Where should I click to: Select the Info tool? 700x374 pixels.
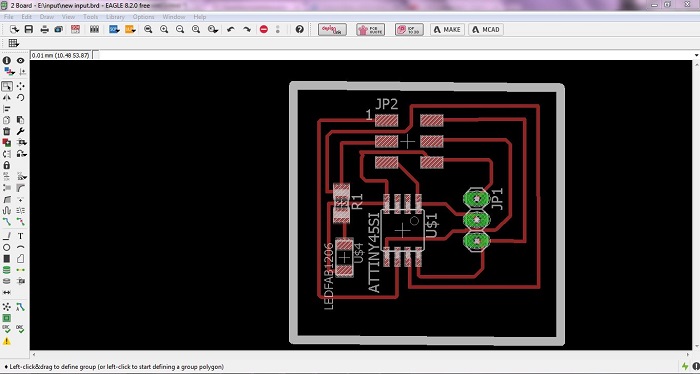tap(7, 60)
